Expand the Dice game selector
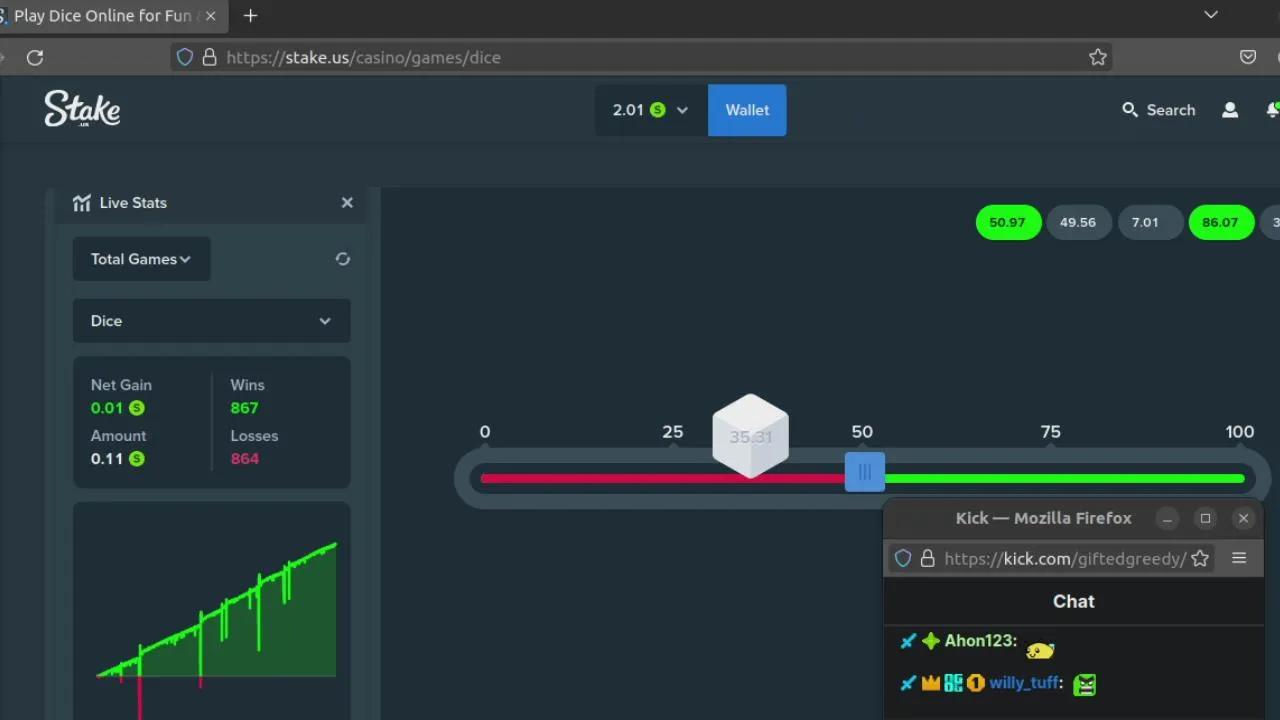This screenshot has width=1280, height=720. (x=212, y=321)
